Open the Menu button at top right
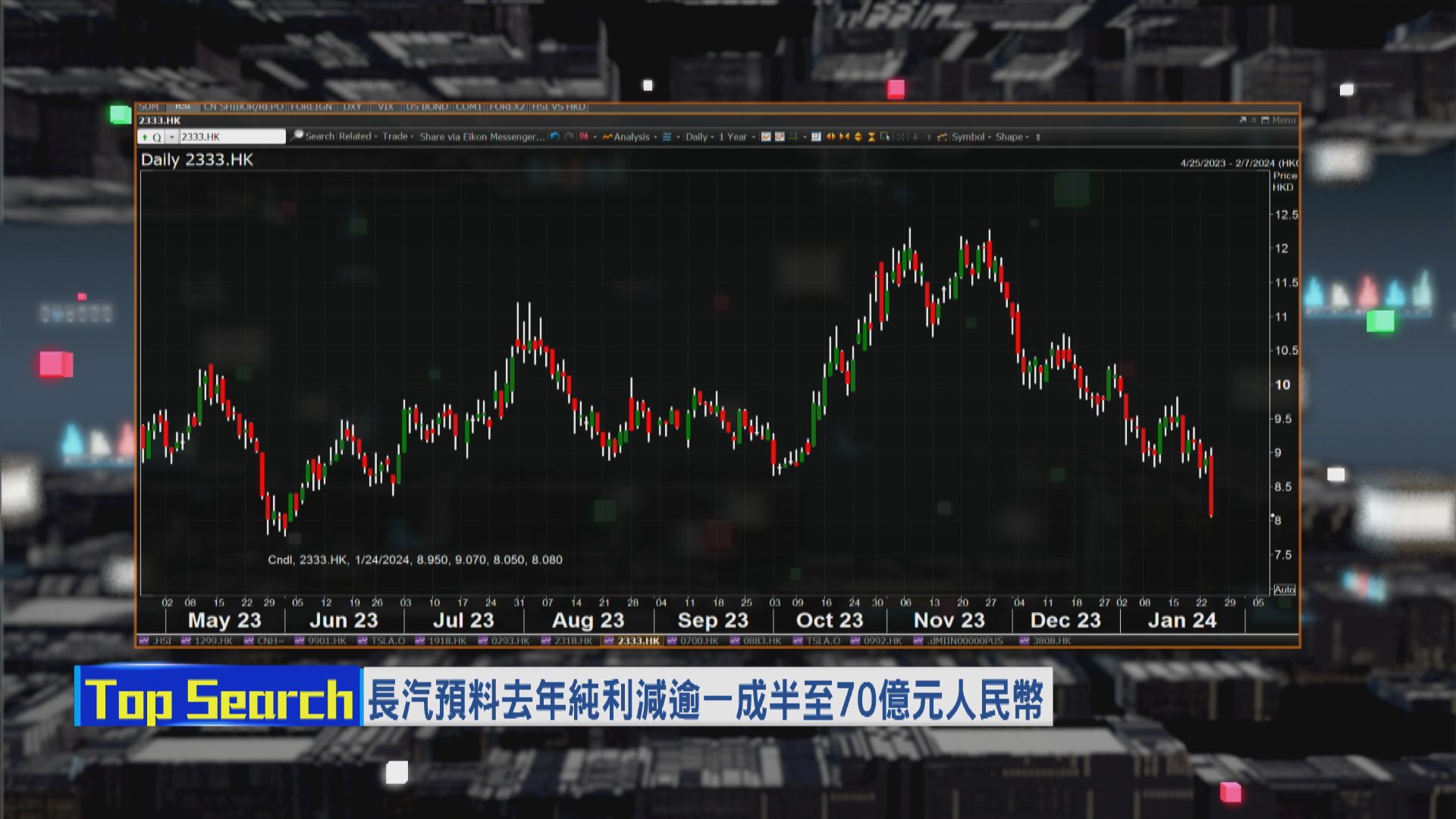 (x=1284, y=120)
